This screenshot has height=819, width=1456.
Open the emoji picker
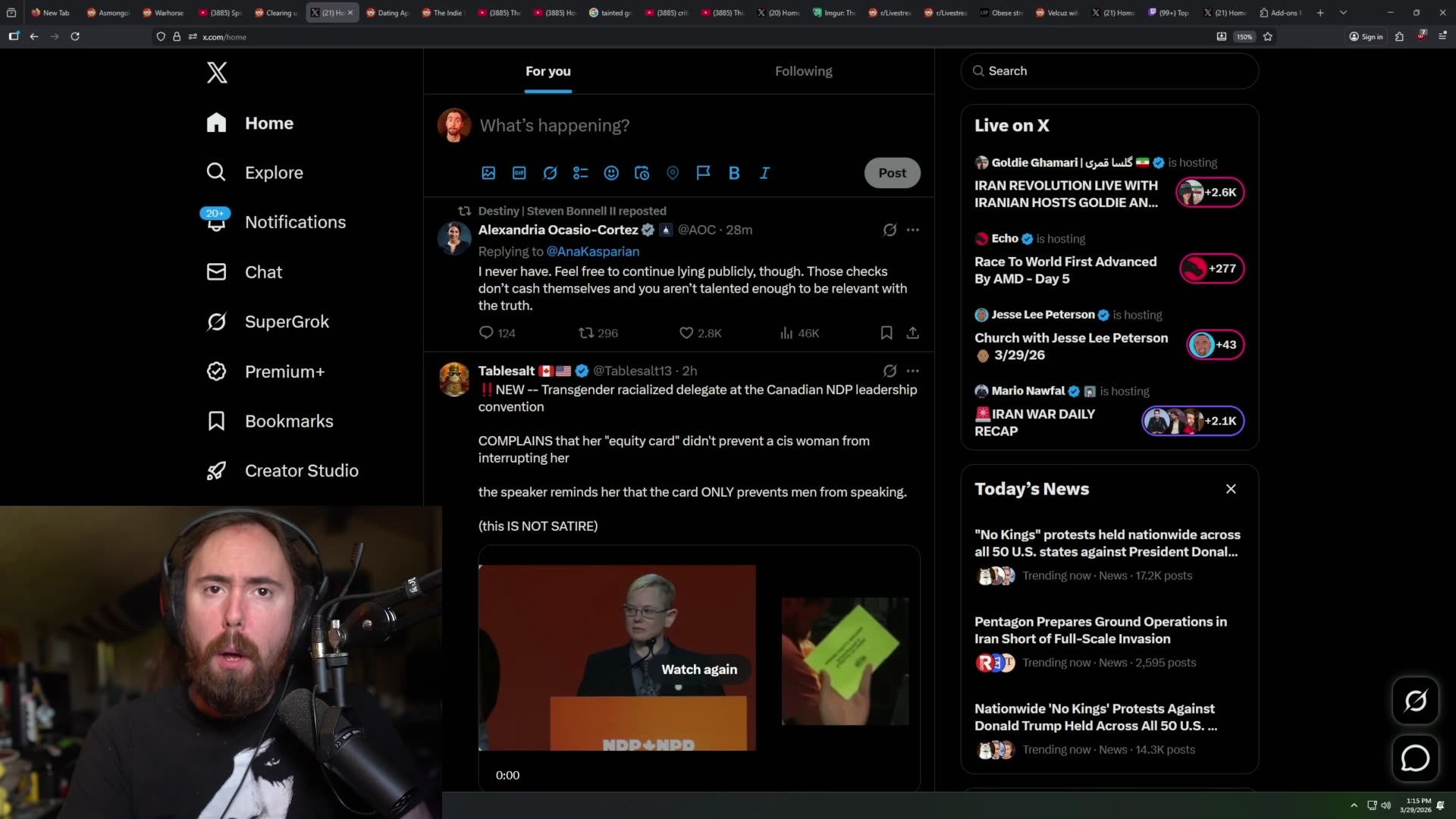(611, 173)
